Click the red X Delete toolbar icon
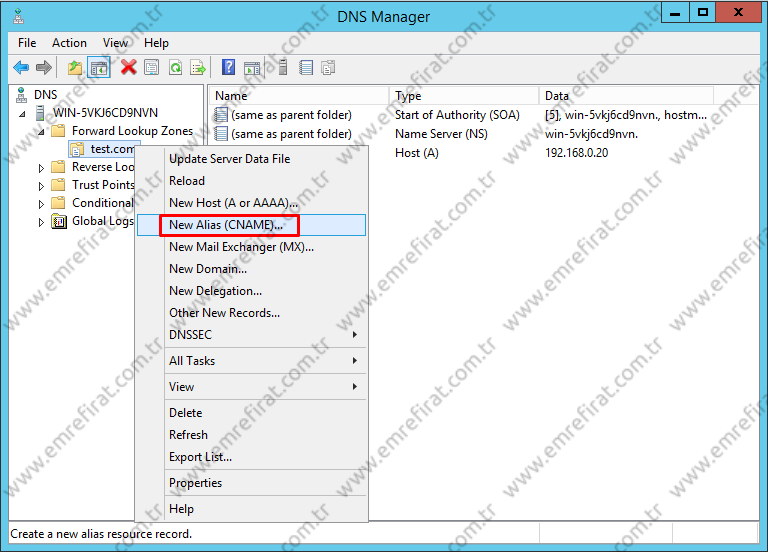 pyautogui.click(x=129, y=68)
